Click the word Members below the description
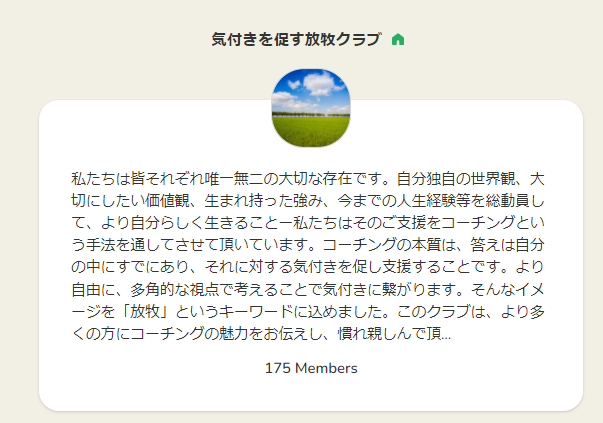The width and height of the screenshot is (603, 423). coord(325,368)
